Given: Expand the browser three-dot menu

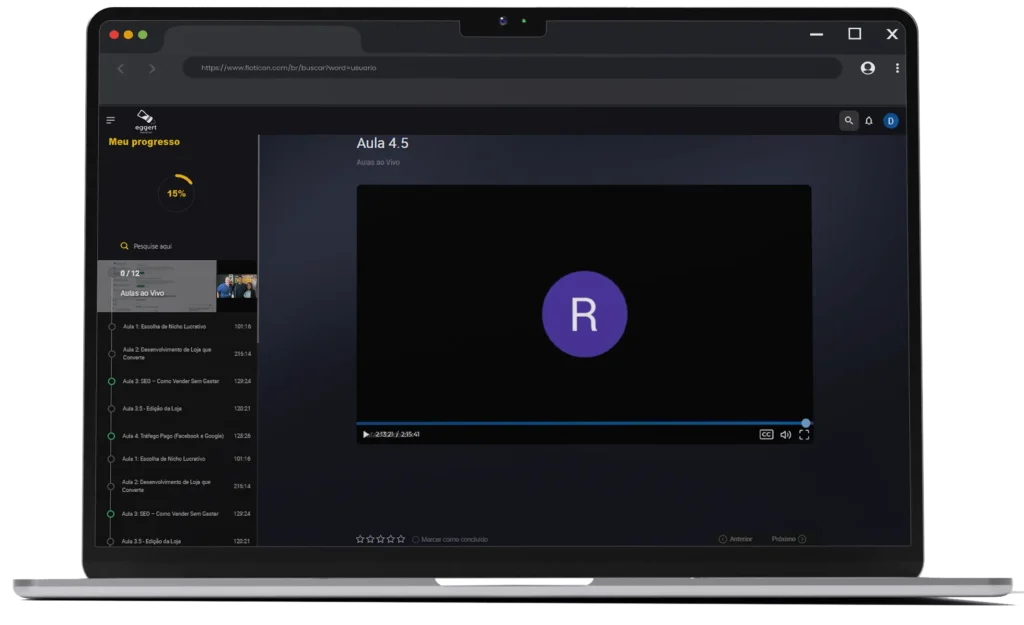Looking at the screenshot, I should 897,68.
